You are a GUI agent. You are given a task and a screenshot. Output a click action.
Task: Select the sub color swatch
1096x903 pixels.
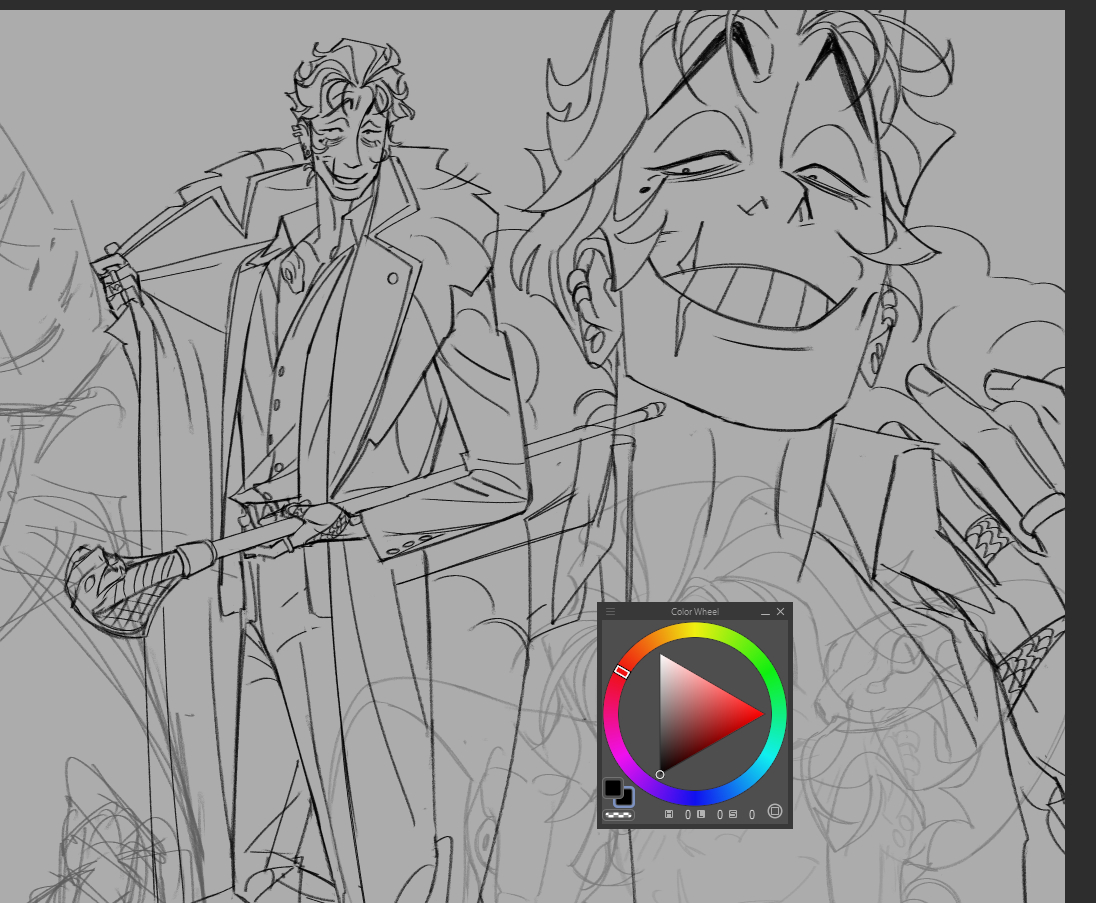pos(626,799)
